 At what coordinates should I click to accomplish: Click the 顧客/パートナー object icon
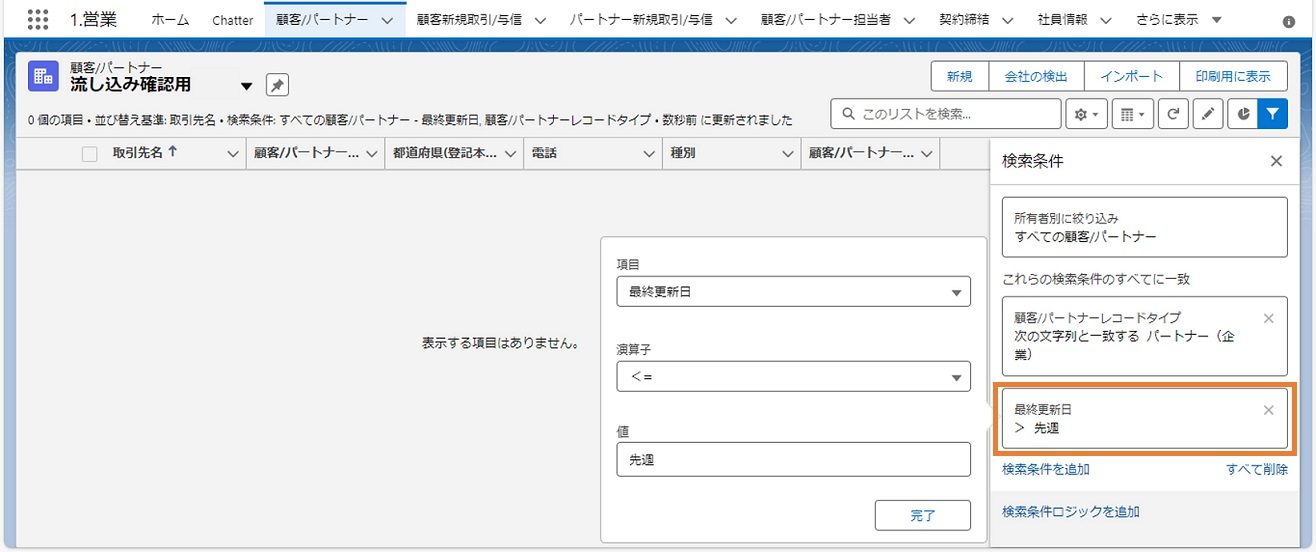[43, 76]
